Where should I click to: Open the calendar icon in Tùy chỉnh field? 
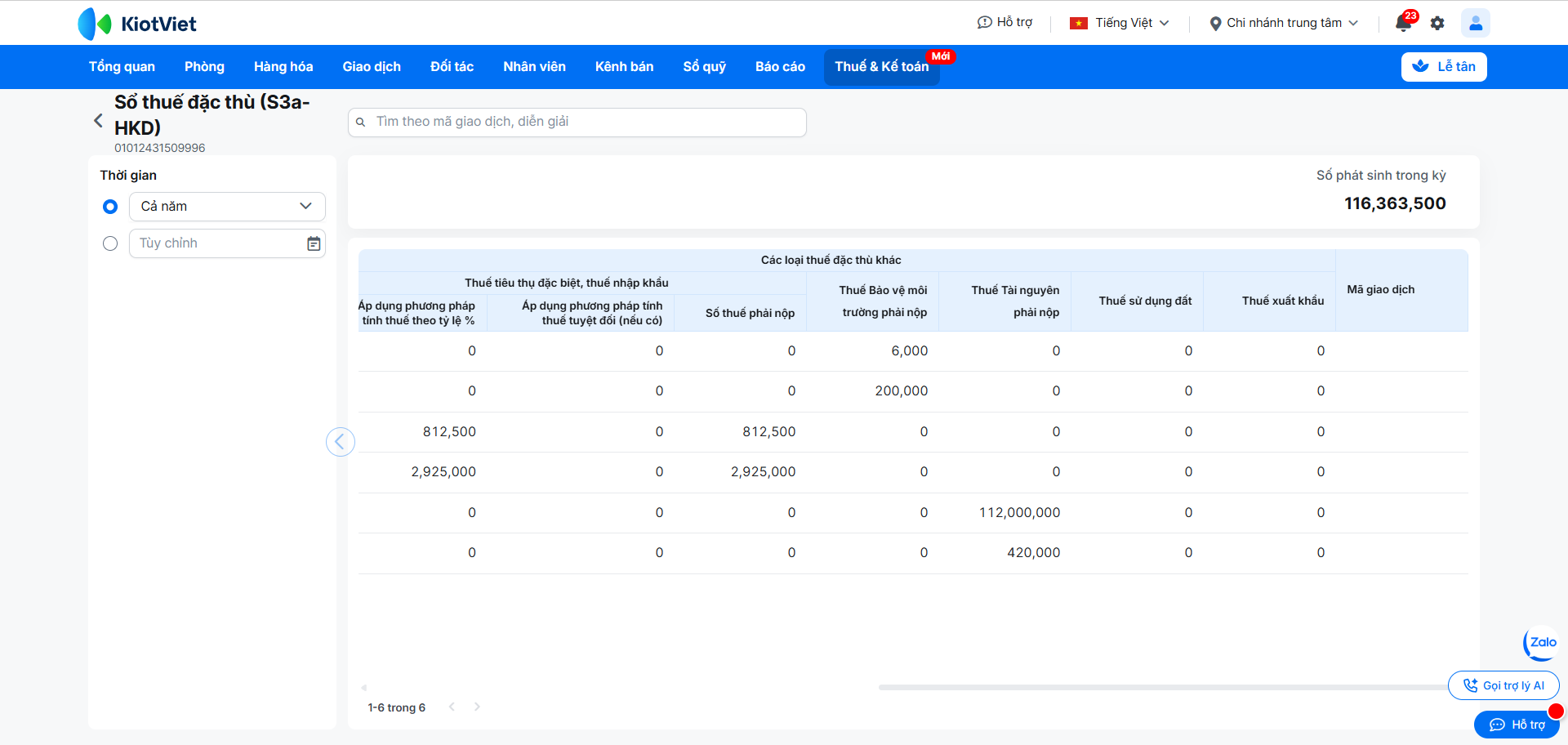coord(314,243)
